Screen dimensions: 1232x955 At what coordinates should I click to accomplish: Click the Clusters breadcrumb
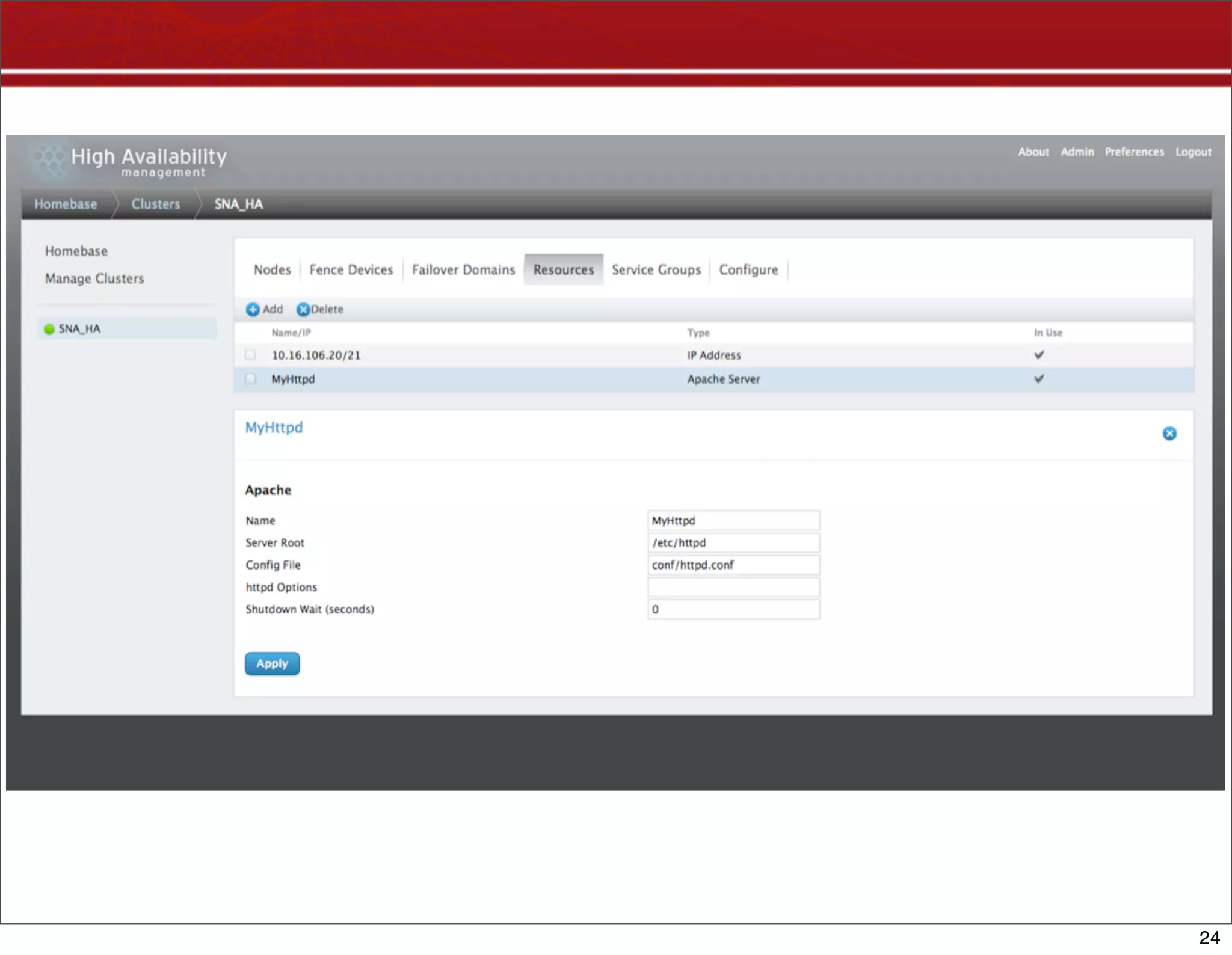[x=155, y=204]
